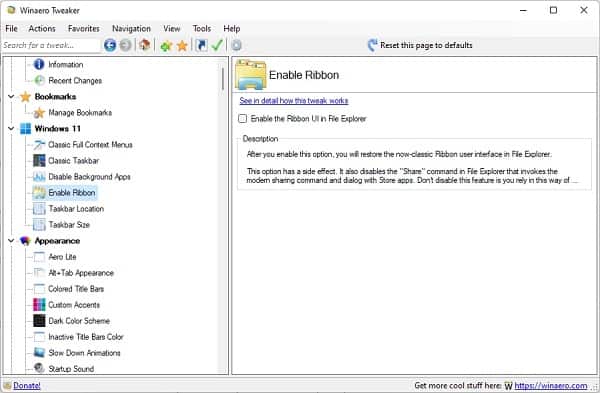Click the Alt+Tab Appearance icon
This screenshot has height=393, width=600.
39,273
